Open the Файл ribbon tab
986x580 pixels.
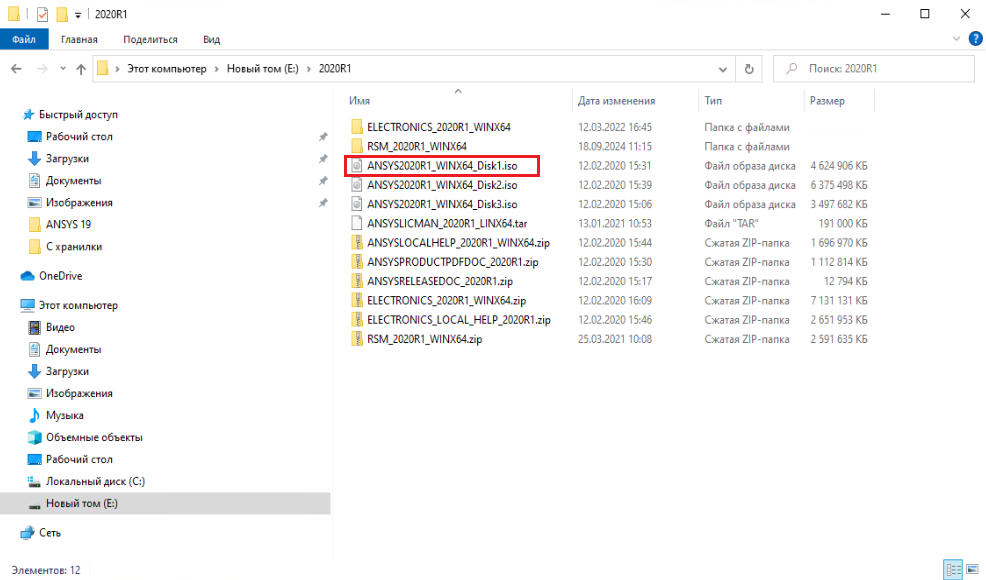click(23, 39)
